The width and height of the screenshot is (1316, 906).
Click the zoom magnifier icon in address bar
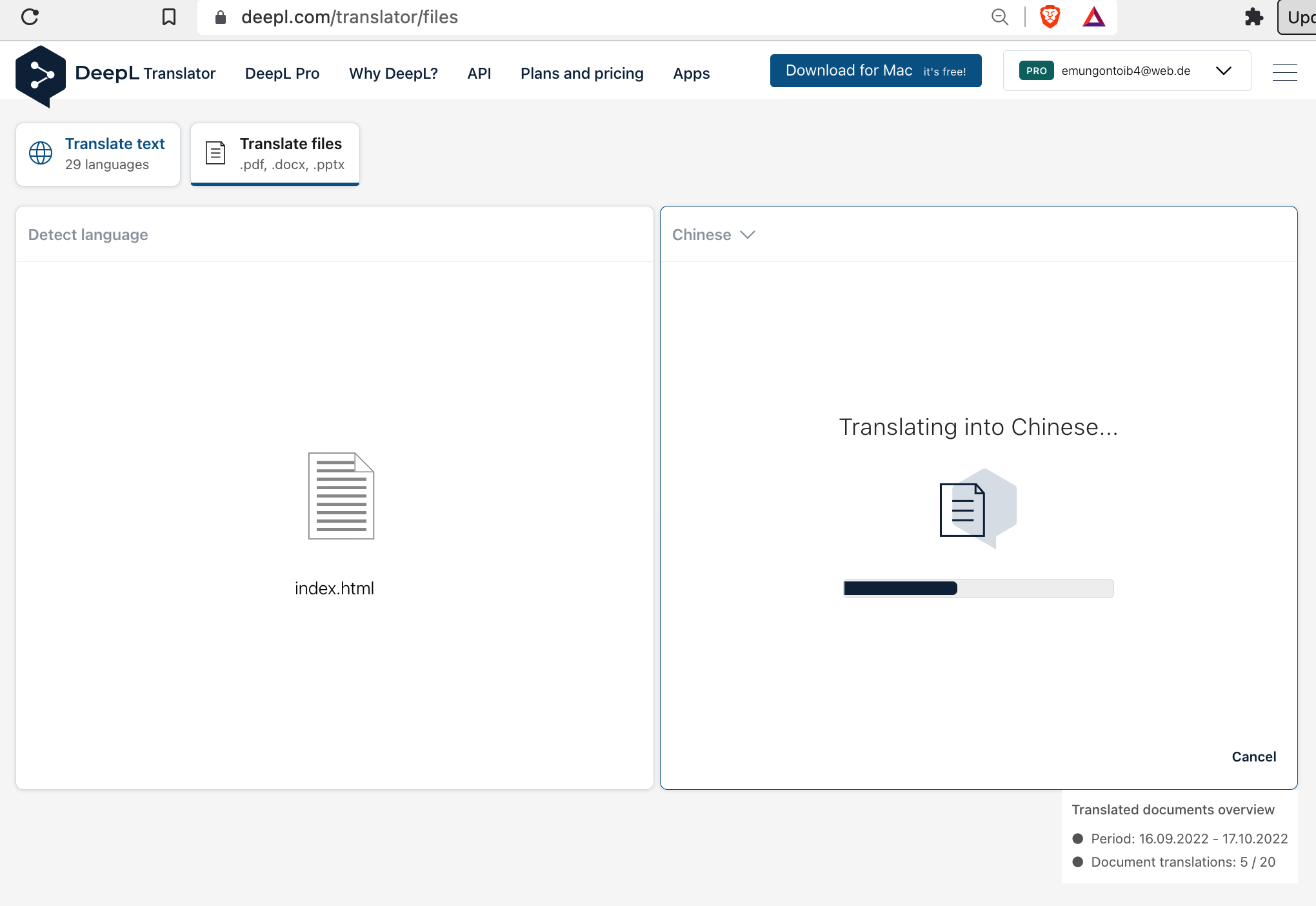click(1000, 17)
